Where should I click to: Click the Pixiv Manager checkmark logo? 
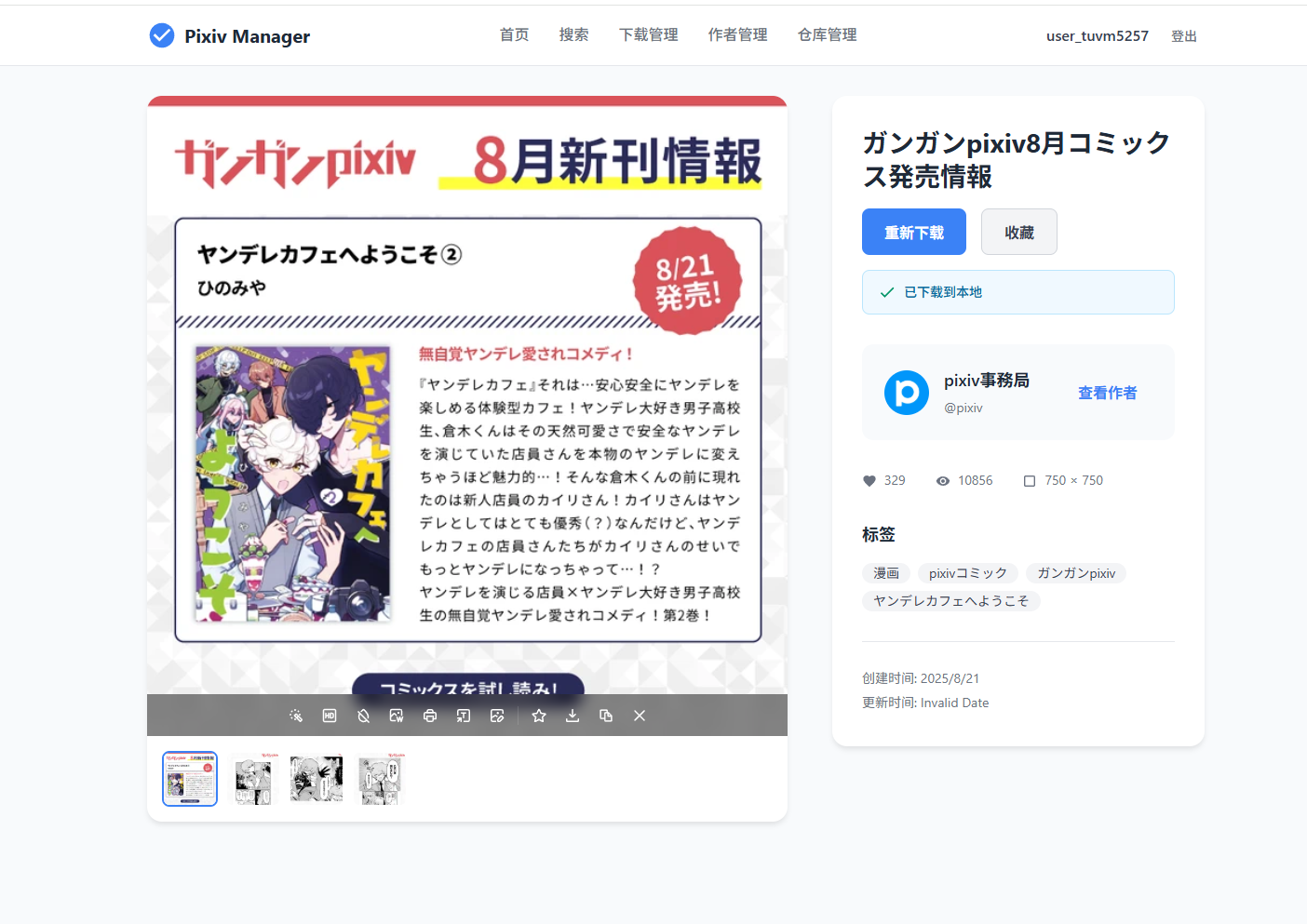click(162, 35)
